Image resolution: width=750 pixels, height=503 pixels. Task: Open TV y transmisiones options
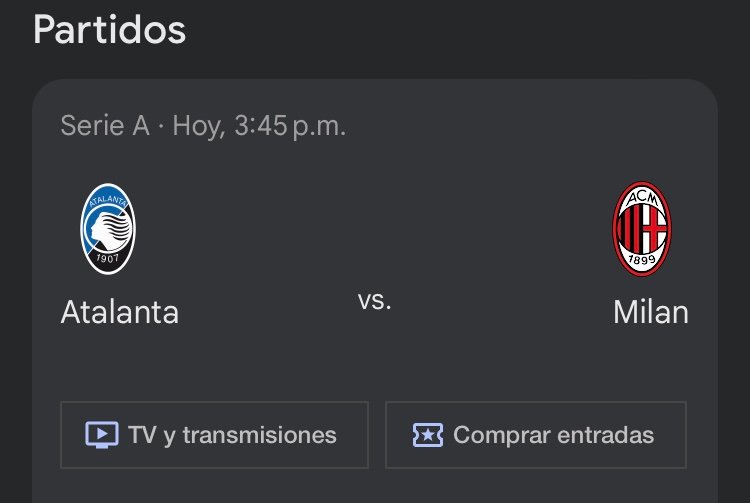[x=214, y=435]
